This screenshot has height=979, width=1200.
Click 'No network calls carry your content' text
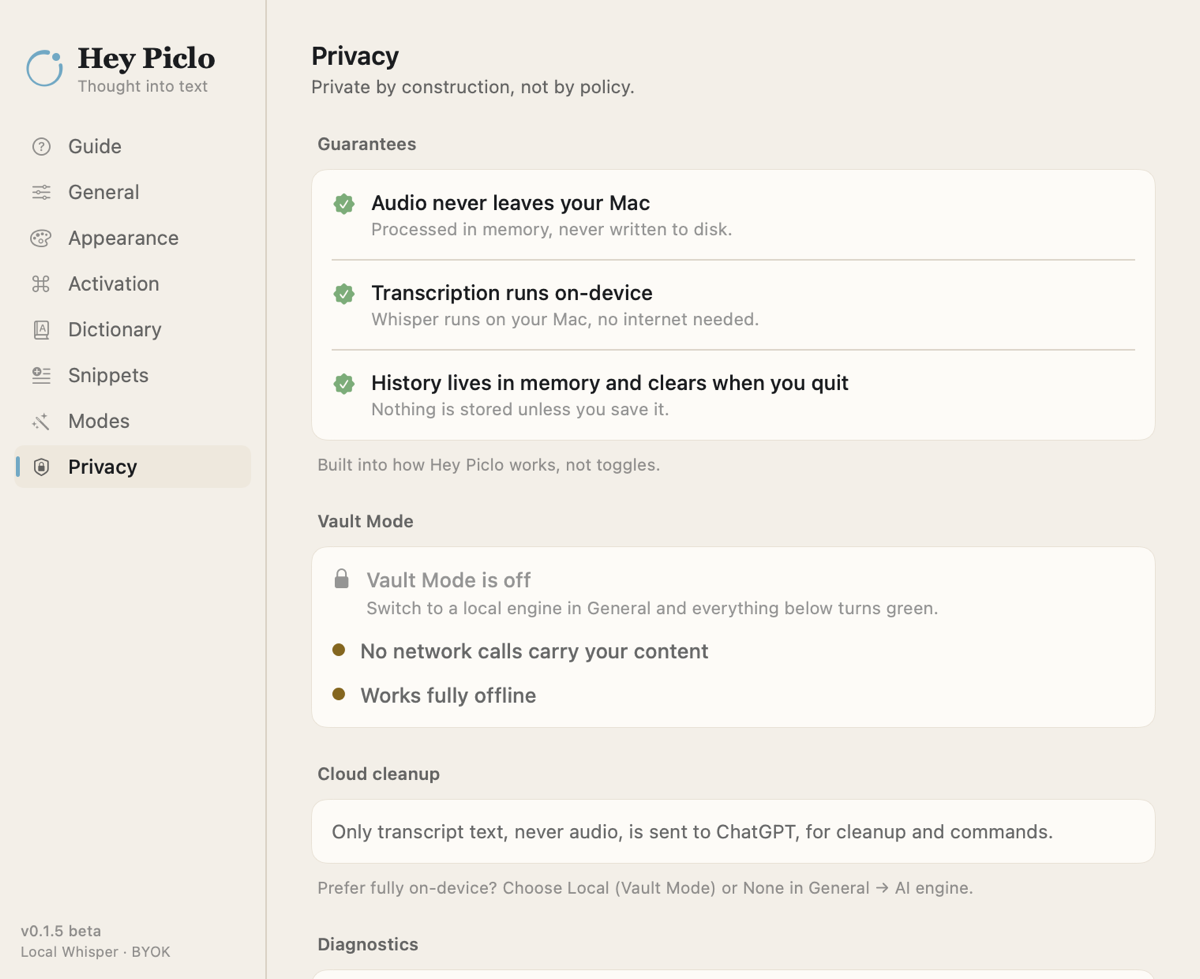(534, 651)
